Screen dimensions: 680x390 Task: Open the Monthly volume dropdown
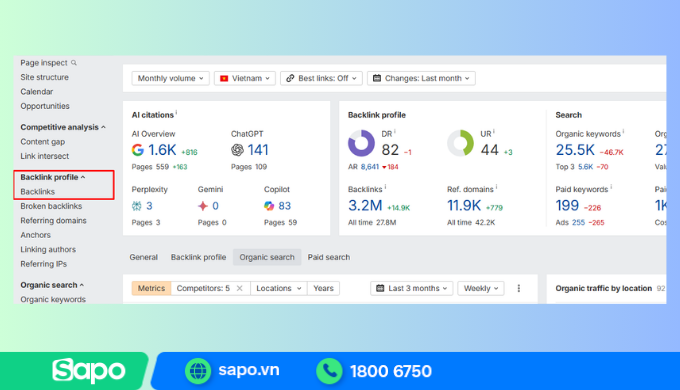tap(170, 79)
